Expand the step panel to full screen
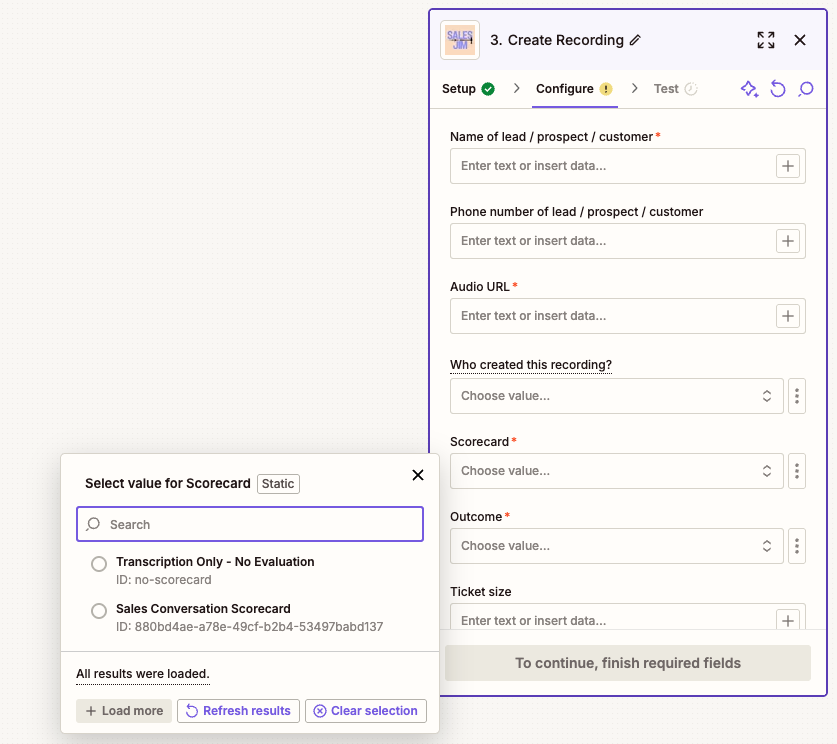The image size is (837, 744). (x=766, y=40)
